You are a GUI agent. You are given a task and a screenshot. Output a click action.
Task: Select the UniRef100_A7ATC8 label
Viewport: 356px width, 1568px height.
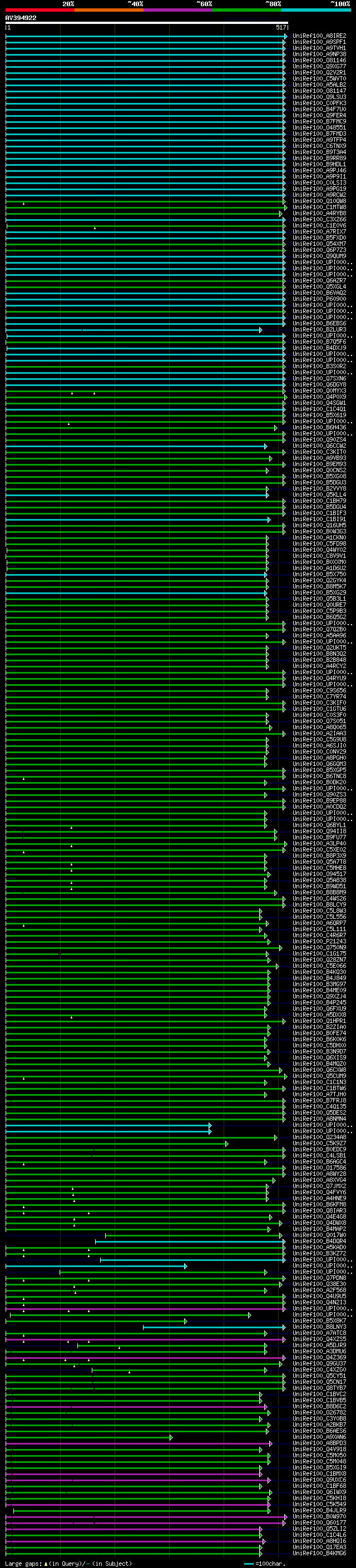[x=319, y=1332]
